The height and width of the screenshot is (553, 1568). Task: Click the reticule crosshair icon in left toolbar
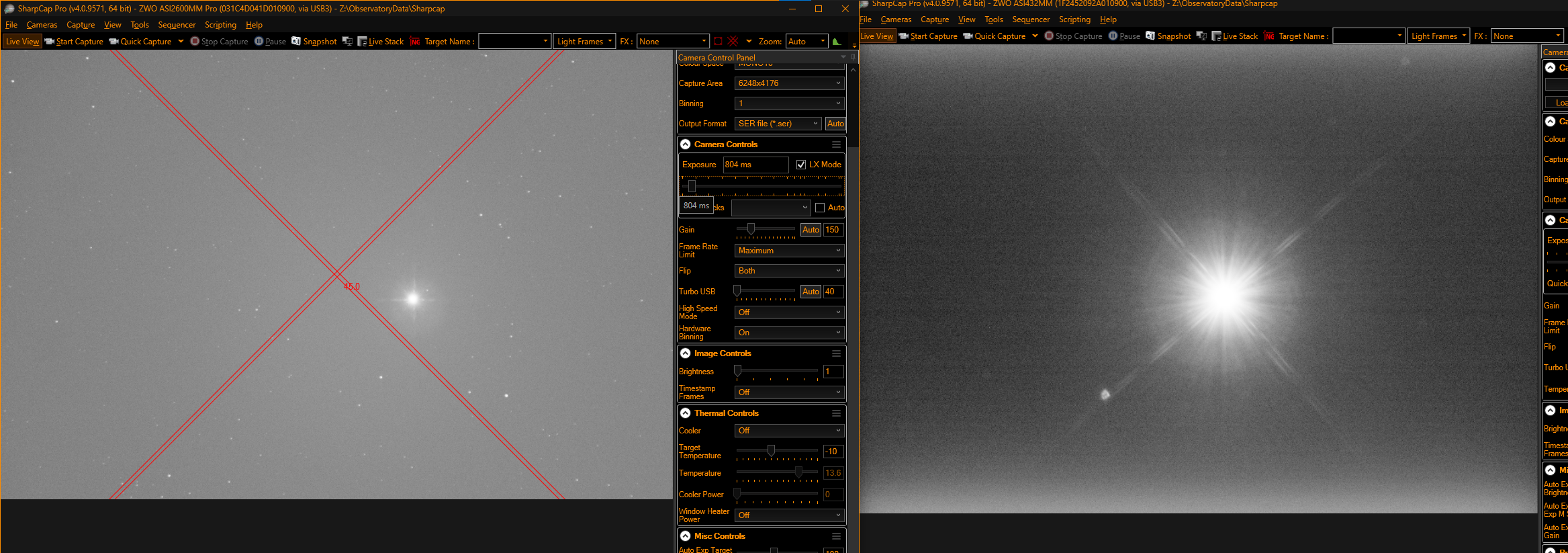coord(733,42)
